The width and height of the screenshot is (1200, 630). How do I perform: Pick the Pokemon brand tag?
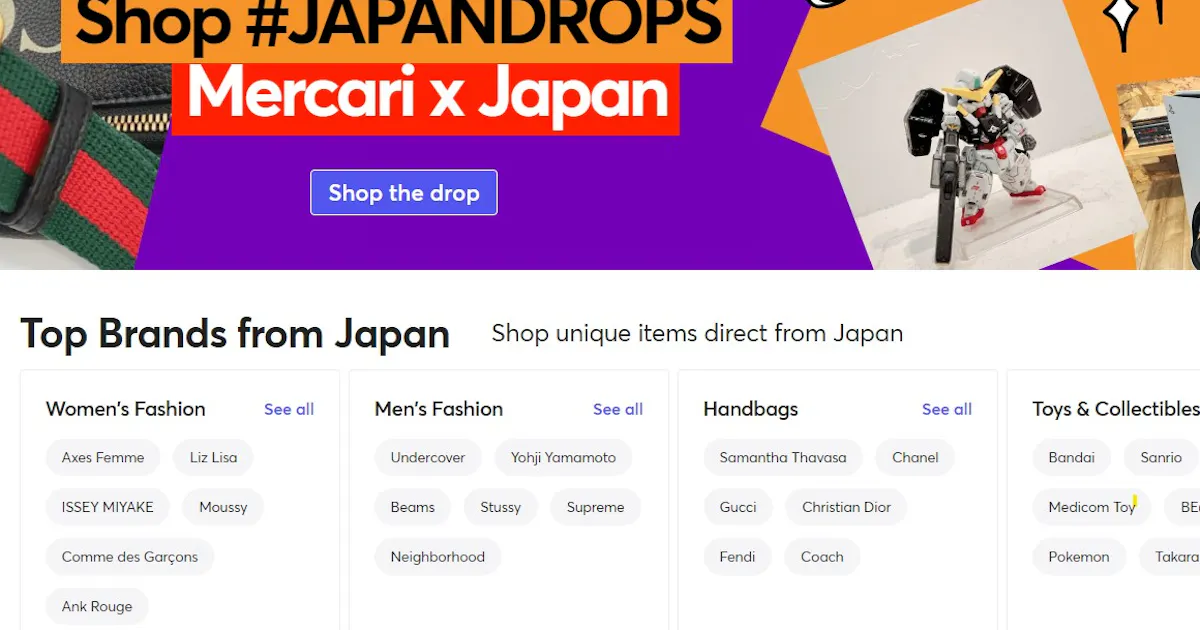(x=1079, y=557)
